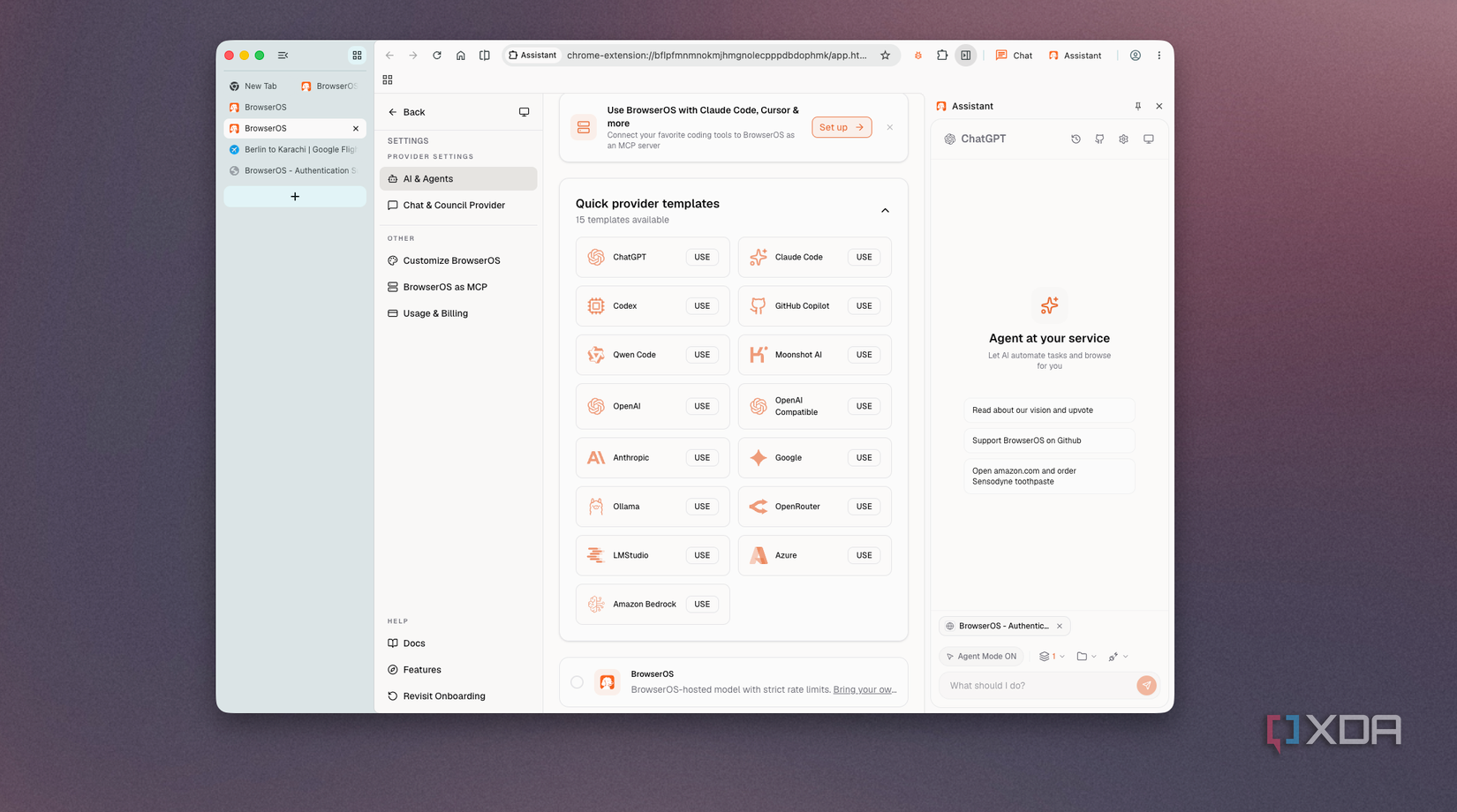Go to the browser home page
The height and width of the screenshot is (812, 1457).
click(461, 56)
